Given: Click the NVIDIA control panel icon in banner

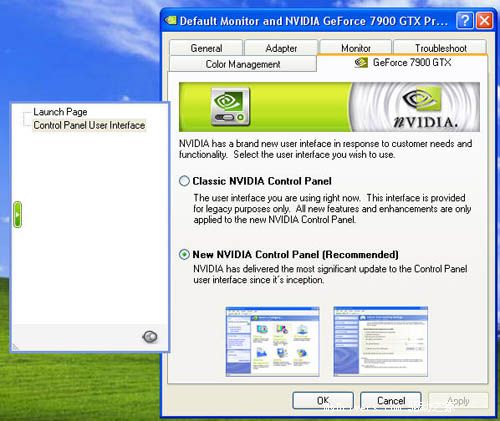Looking at the screenshot, I should coord(230,107).
